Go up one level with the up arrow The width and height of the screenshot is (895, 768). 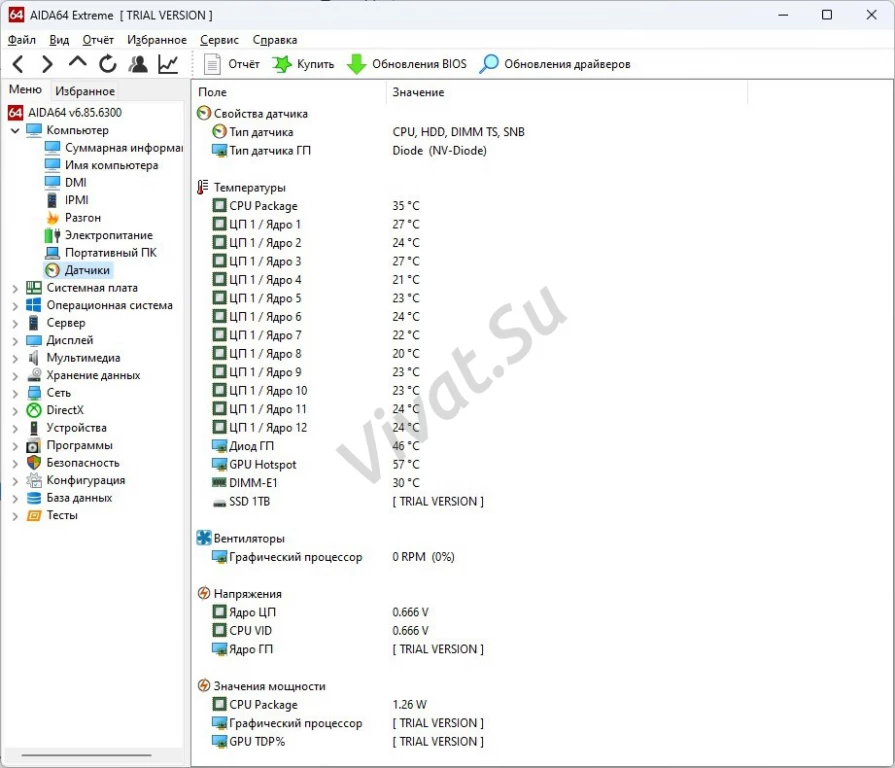(77, 64)
